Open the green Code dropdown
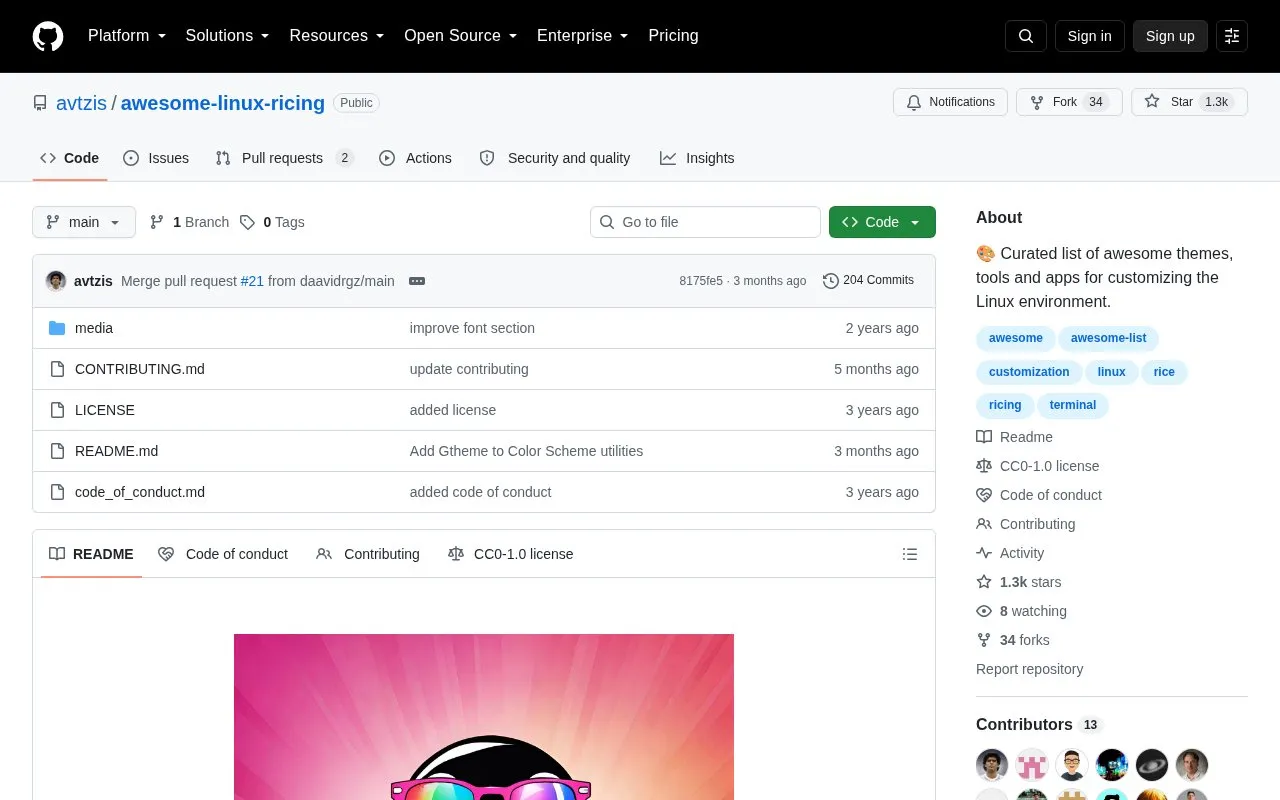The width and height of the screenshot is (1280, 800). 882,222
